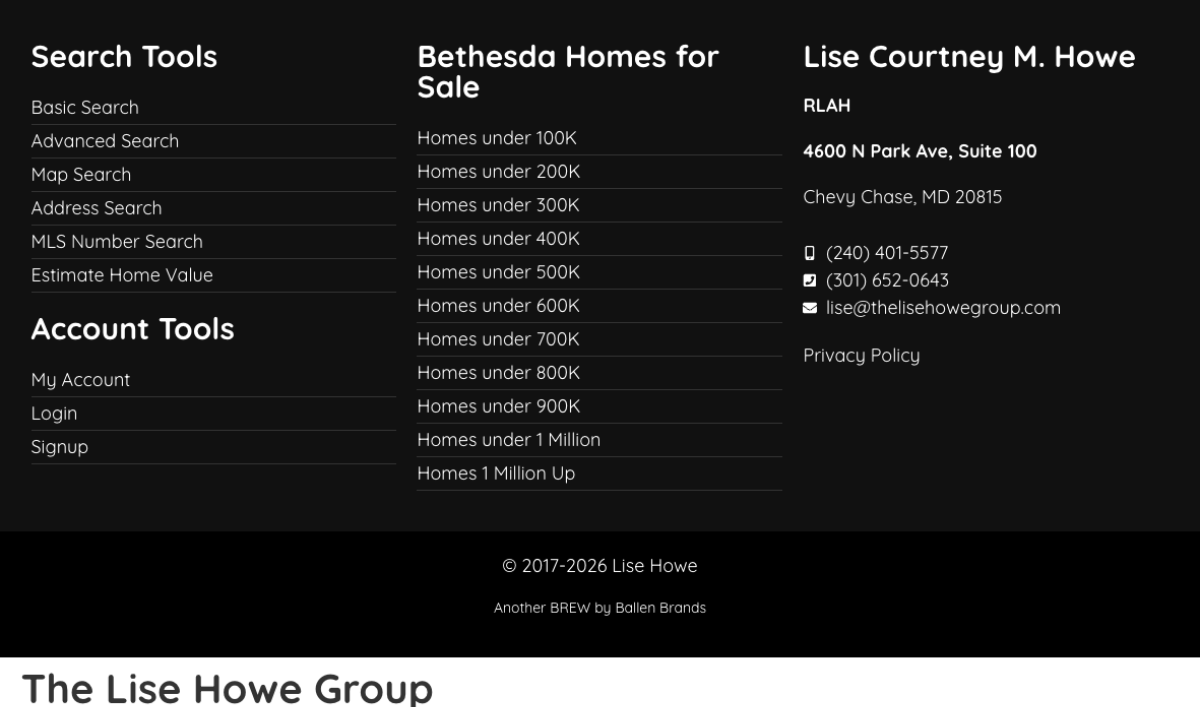Email lise@thelisehowegroup.com

click(943, 308)
